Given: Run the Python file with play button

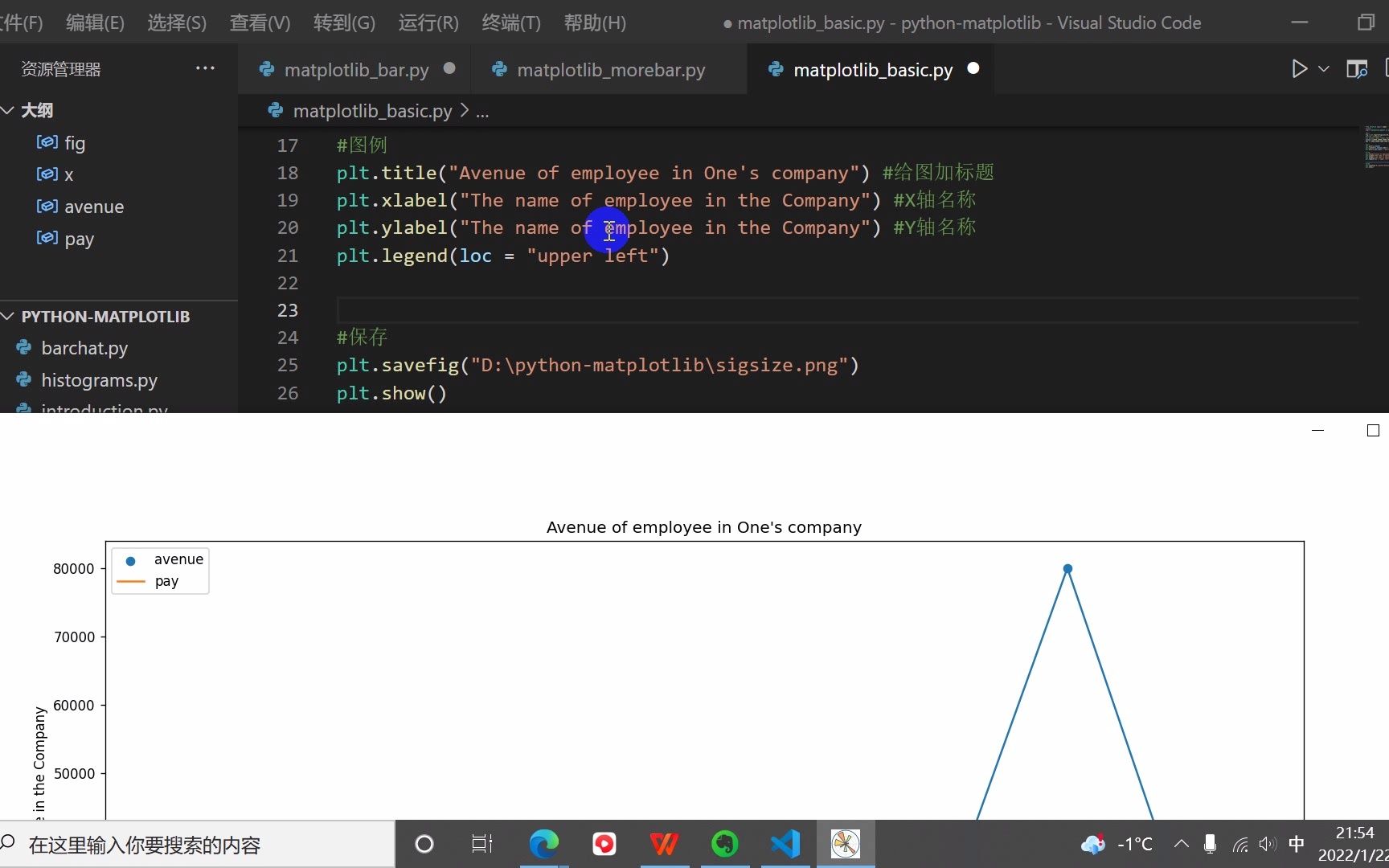Looking at the screenshot, I should tap(1299, 69).
